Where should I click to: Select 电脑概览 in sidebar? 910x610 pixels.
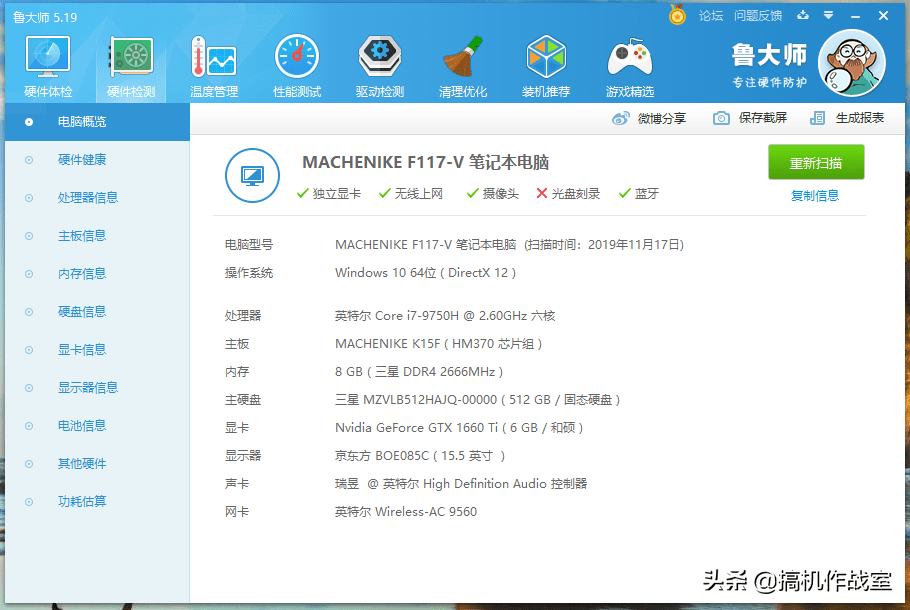coord(98,122)
